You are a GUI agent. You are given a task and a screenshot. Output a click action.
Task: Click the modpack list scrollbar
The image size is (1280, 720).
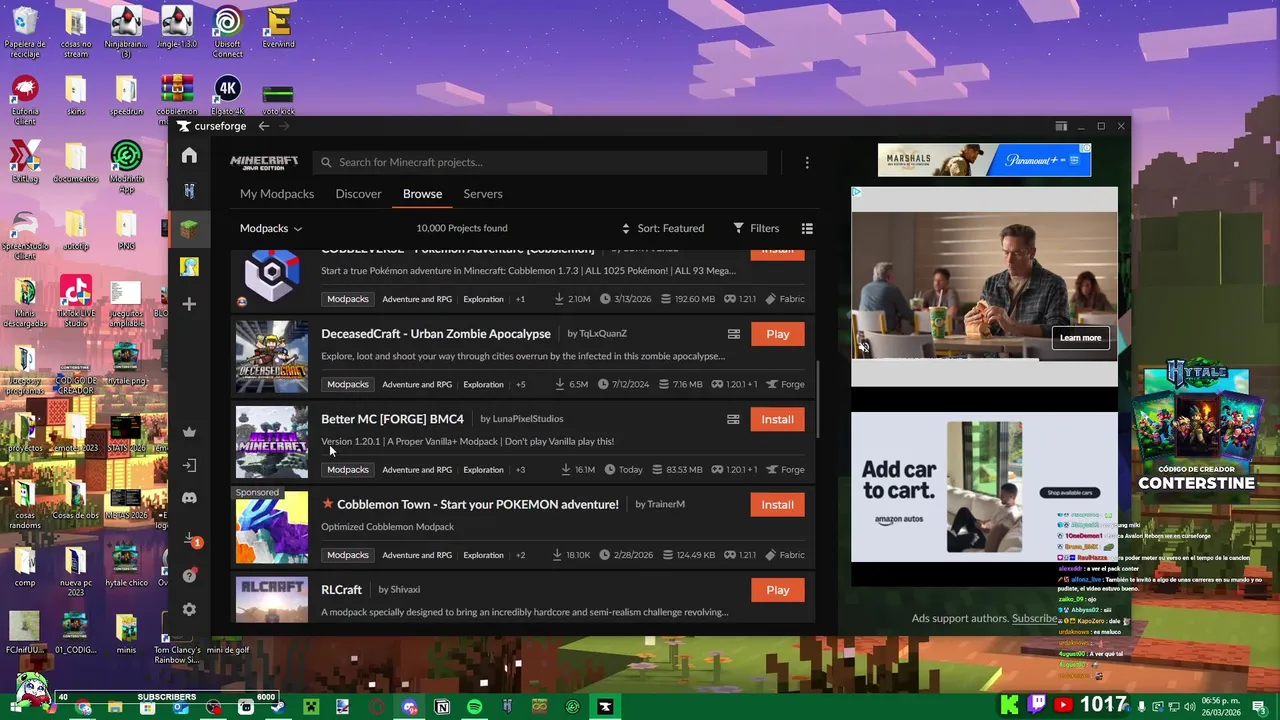tap(819, 399)
